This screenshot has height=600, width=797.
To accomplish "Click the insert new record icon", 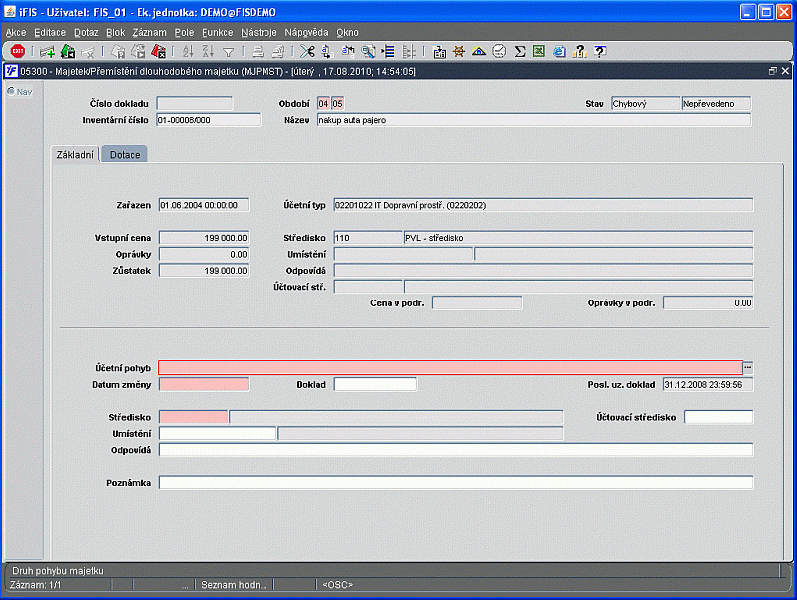I will 47,51.
